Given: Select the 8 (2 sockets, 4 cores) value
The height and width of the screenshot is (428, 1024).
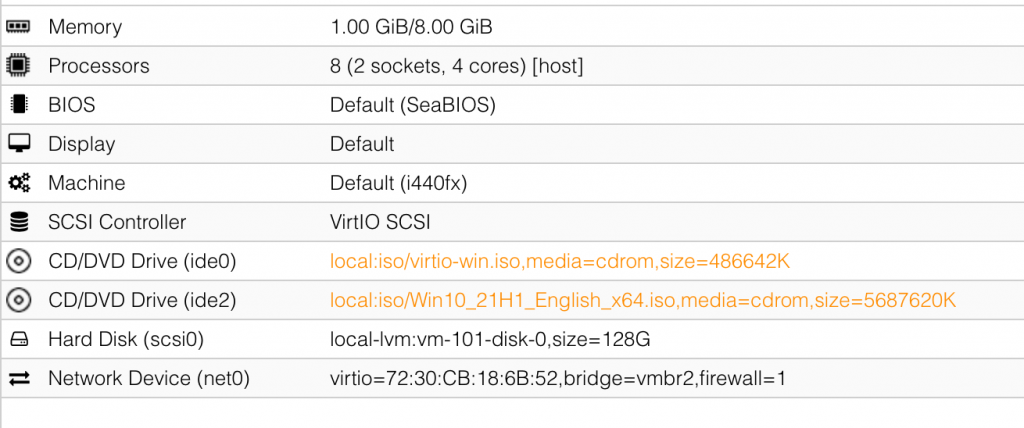Looking at the screenshot, I should coord(456,66).
